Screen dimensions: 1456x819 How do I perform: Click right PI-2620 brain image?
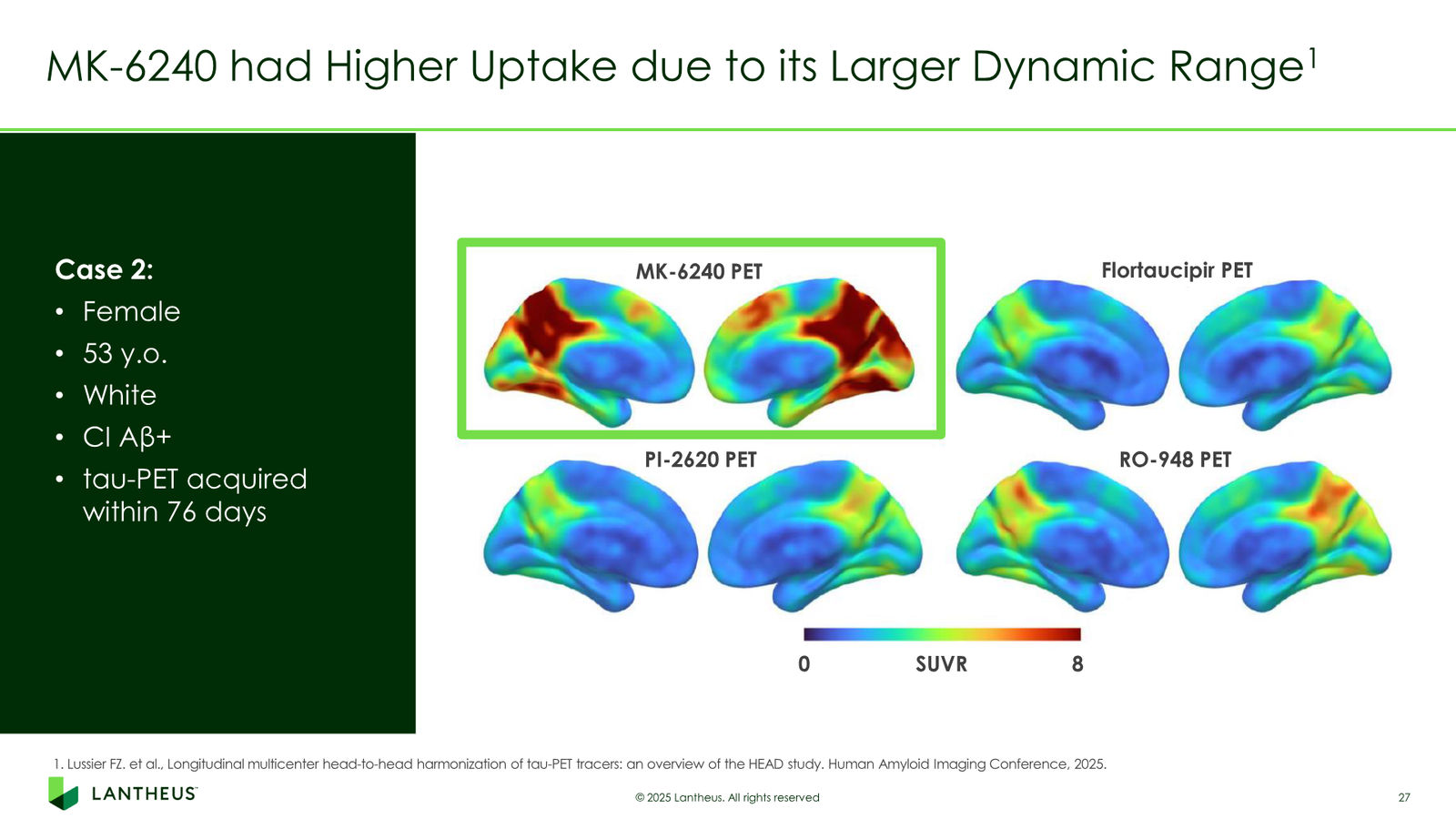(814, 535)
